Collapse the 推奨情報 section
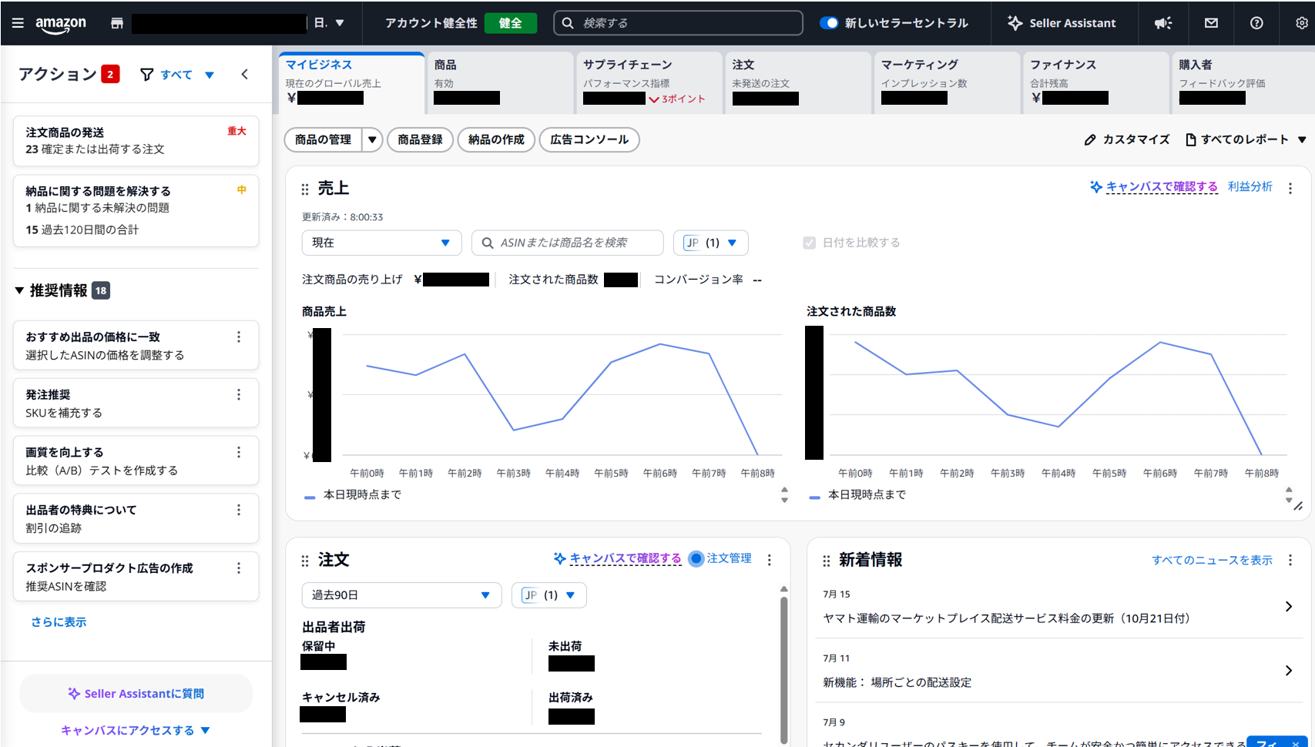 pyautogui.click(x=19, y=291)
